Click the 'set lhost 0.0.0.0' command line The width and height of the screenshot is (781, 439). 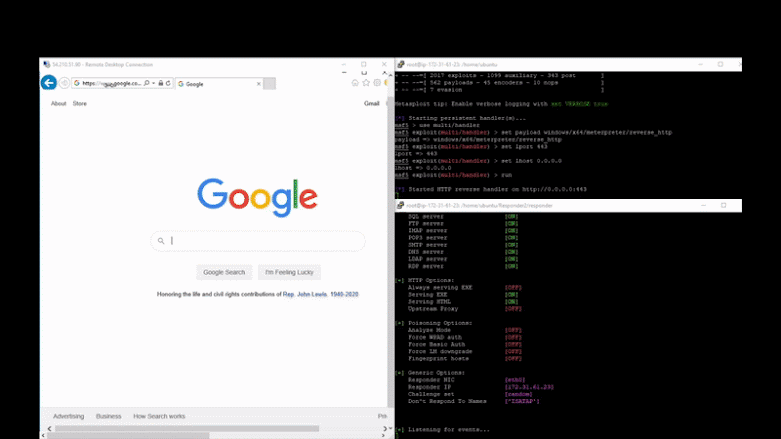click(479, 161)
